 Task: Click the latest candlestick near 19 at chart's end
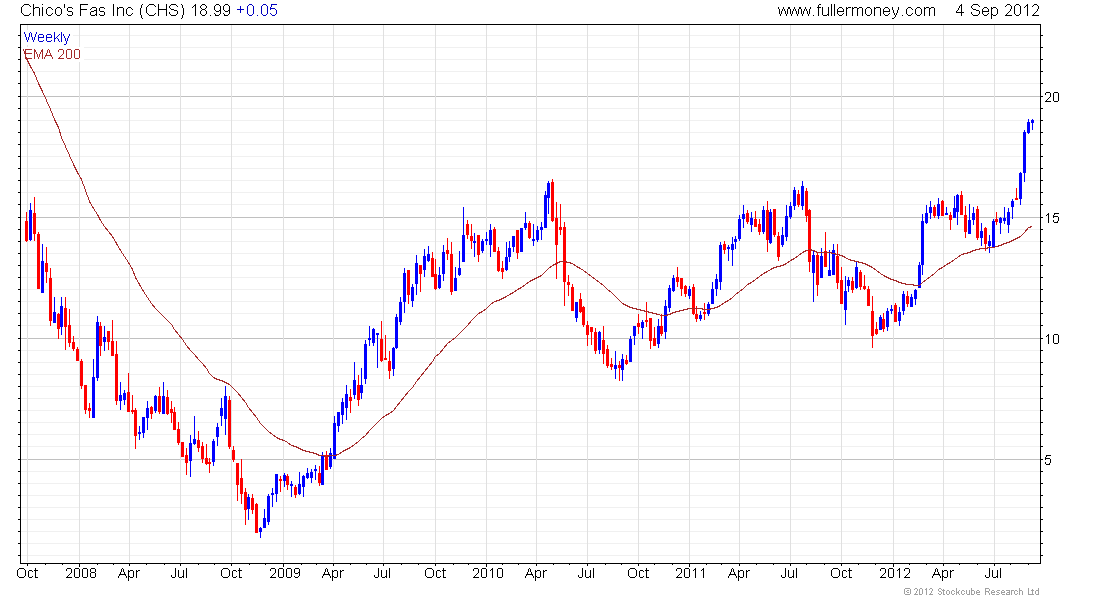tap(1032, 124)
